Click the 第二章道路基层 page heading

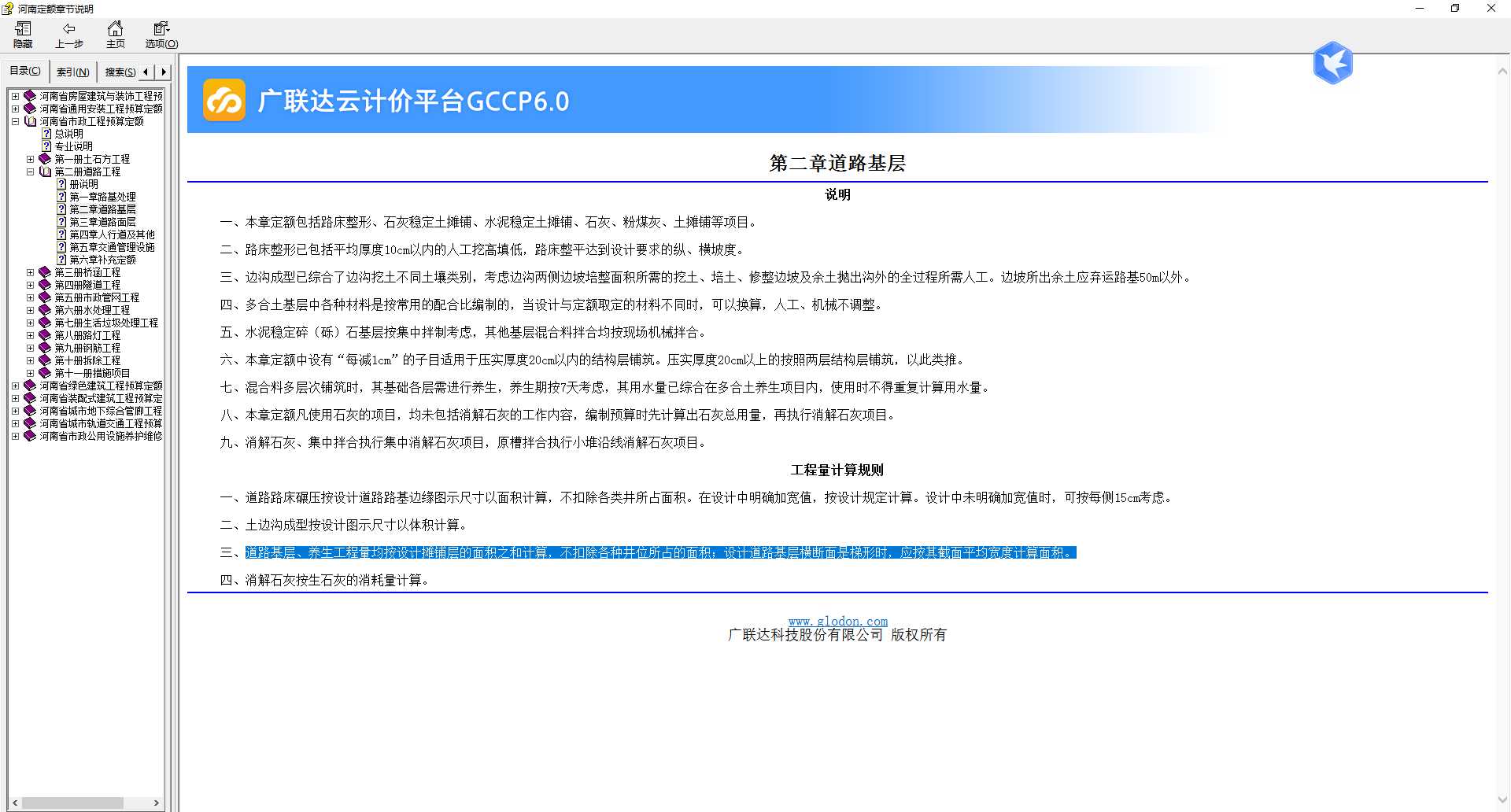pyautogui.click(x=837, y=163)
